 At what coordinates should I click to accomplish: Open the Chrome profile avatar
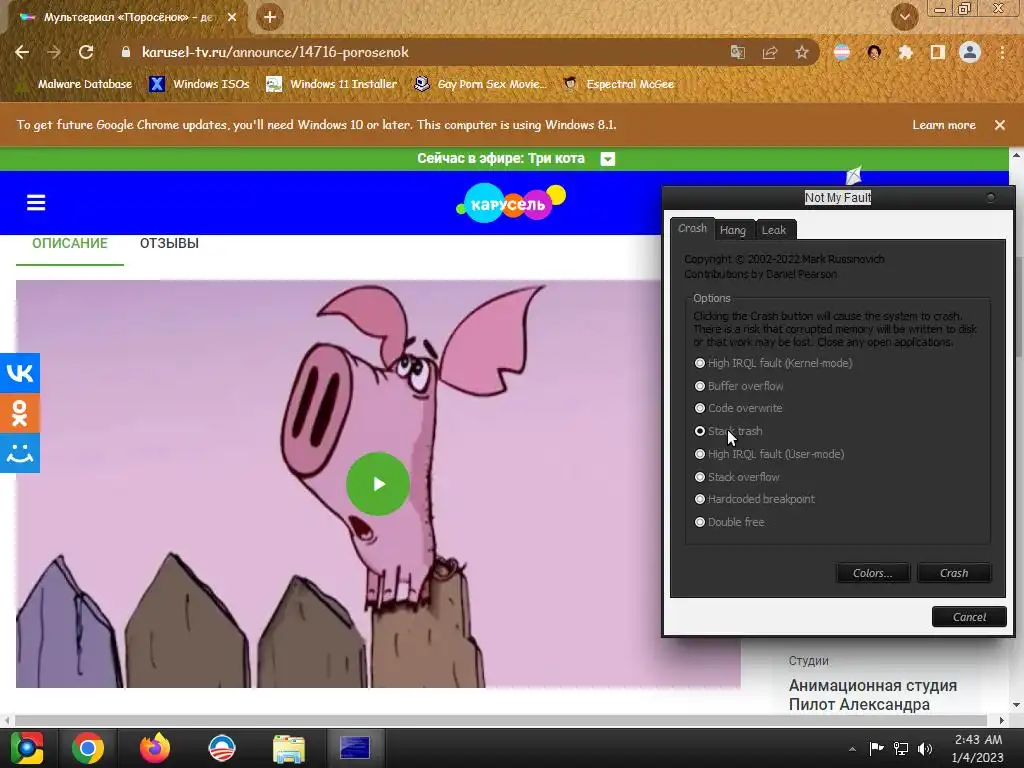coord(970,52)
